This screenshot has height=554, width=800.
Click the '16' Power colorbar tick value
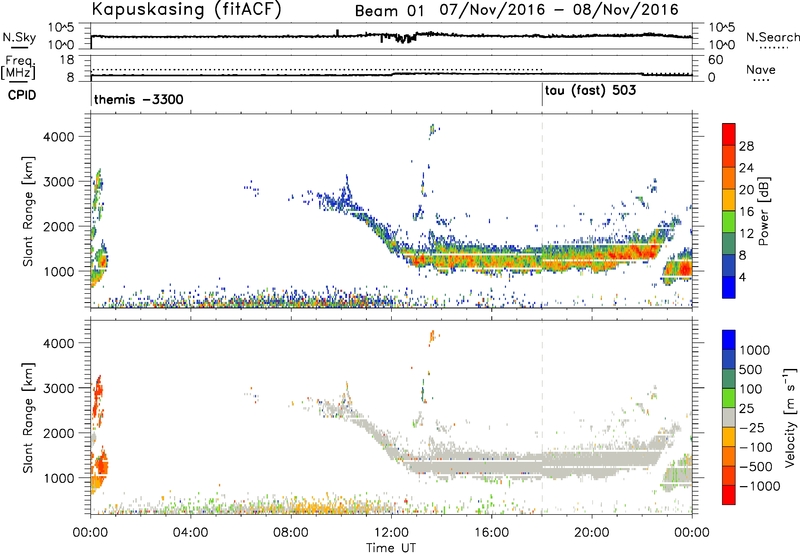(x=746, y=212)
